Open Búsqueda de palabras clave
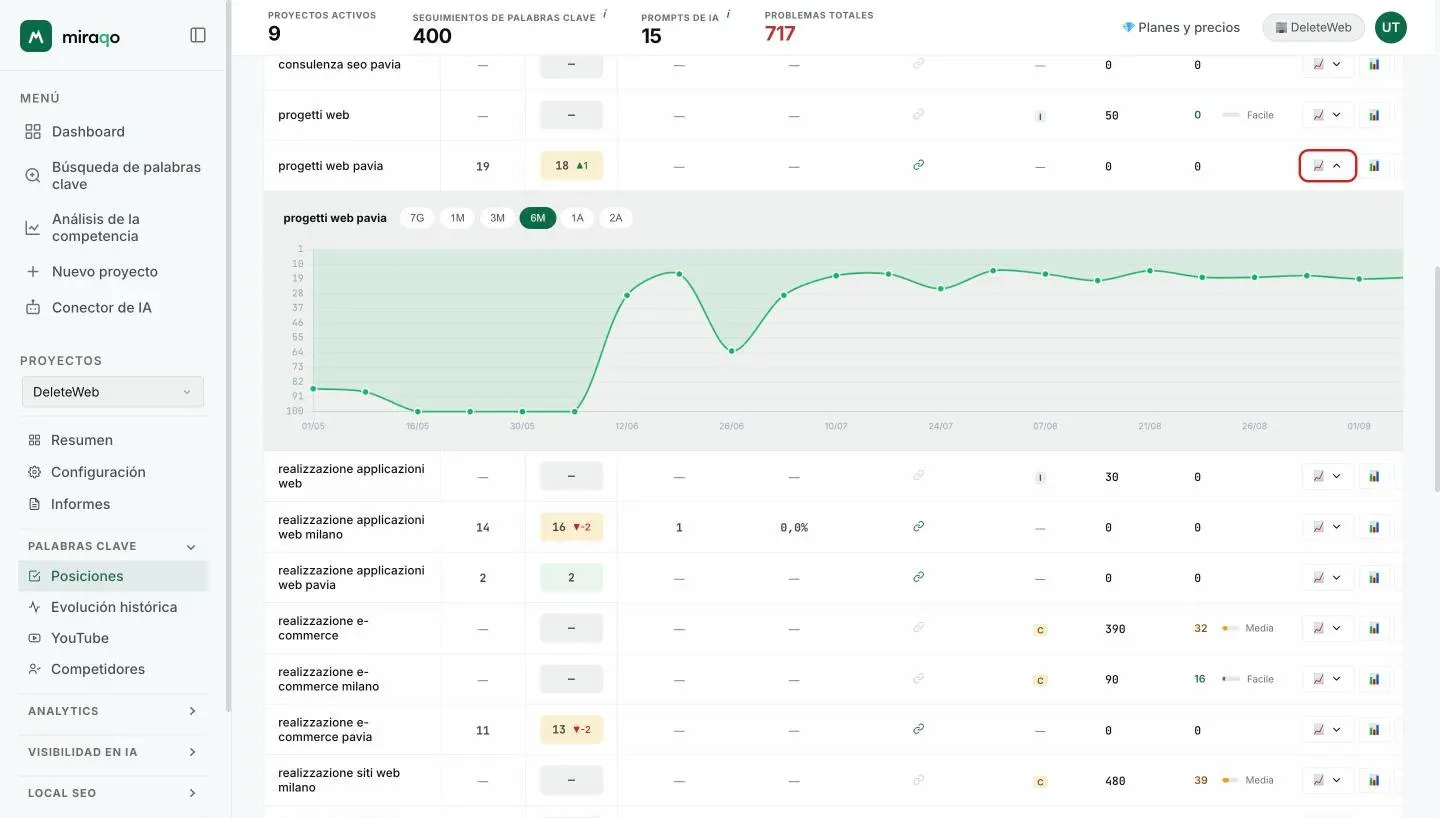The image size is (1440, 818). click(114, 175)
